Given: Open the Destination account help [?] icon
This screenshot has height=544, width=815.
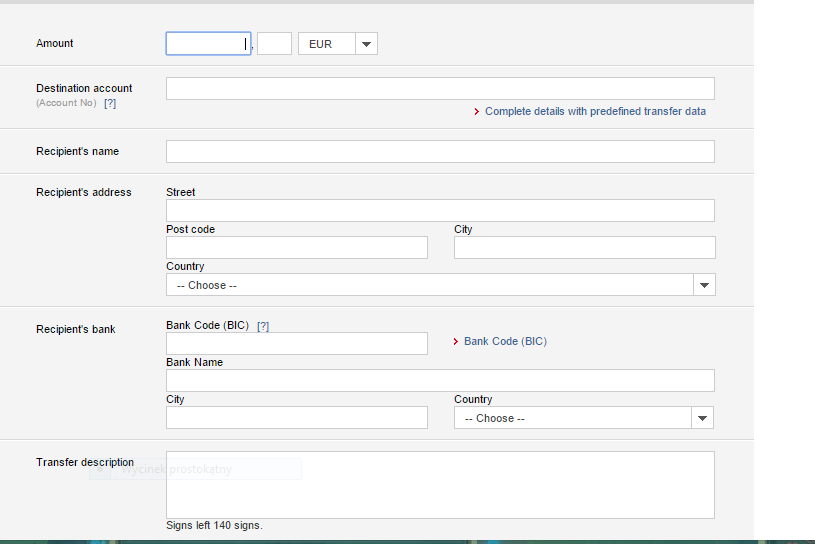Looking at the screenshot, I should pyautogui.click(x=110, y=103).
